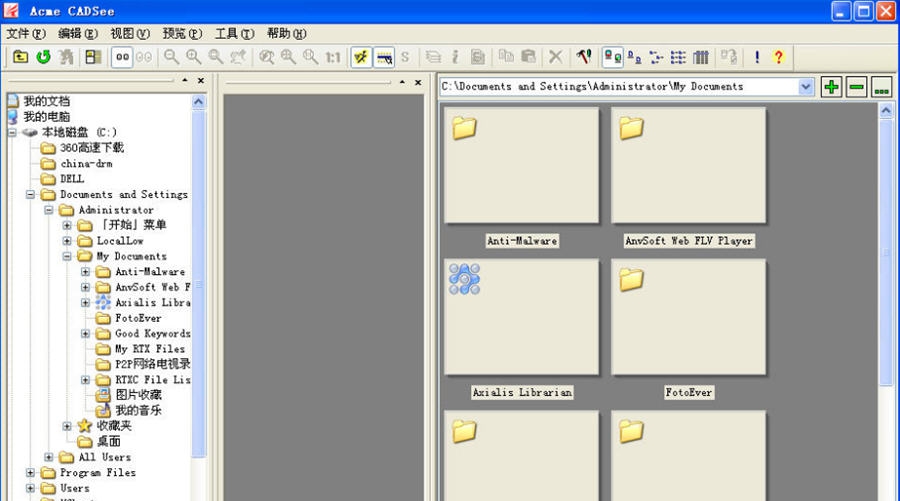Click the FotoEver folder thumbnail
Image resolution: width=900 pixels, height=501 pixels.
(689, 317)
